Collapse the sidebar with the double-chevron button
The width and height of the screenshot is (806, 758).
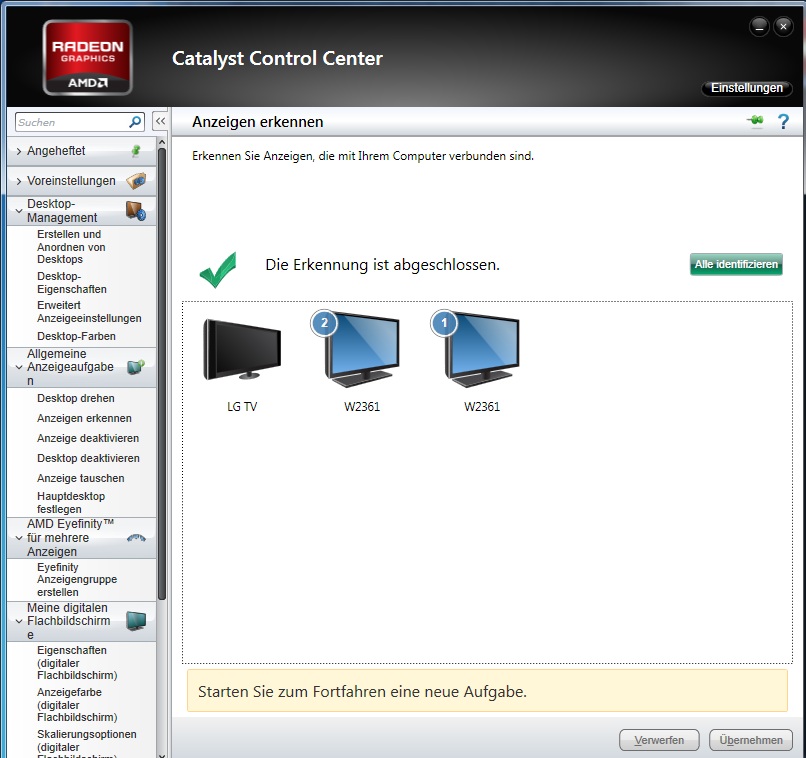160,121
